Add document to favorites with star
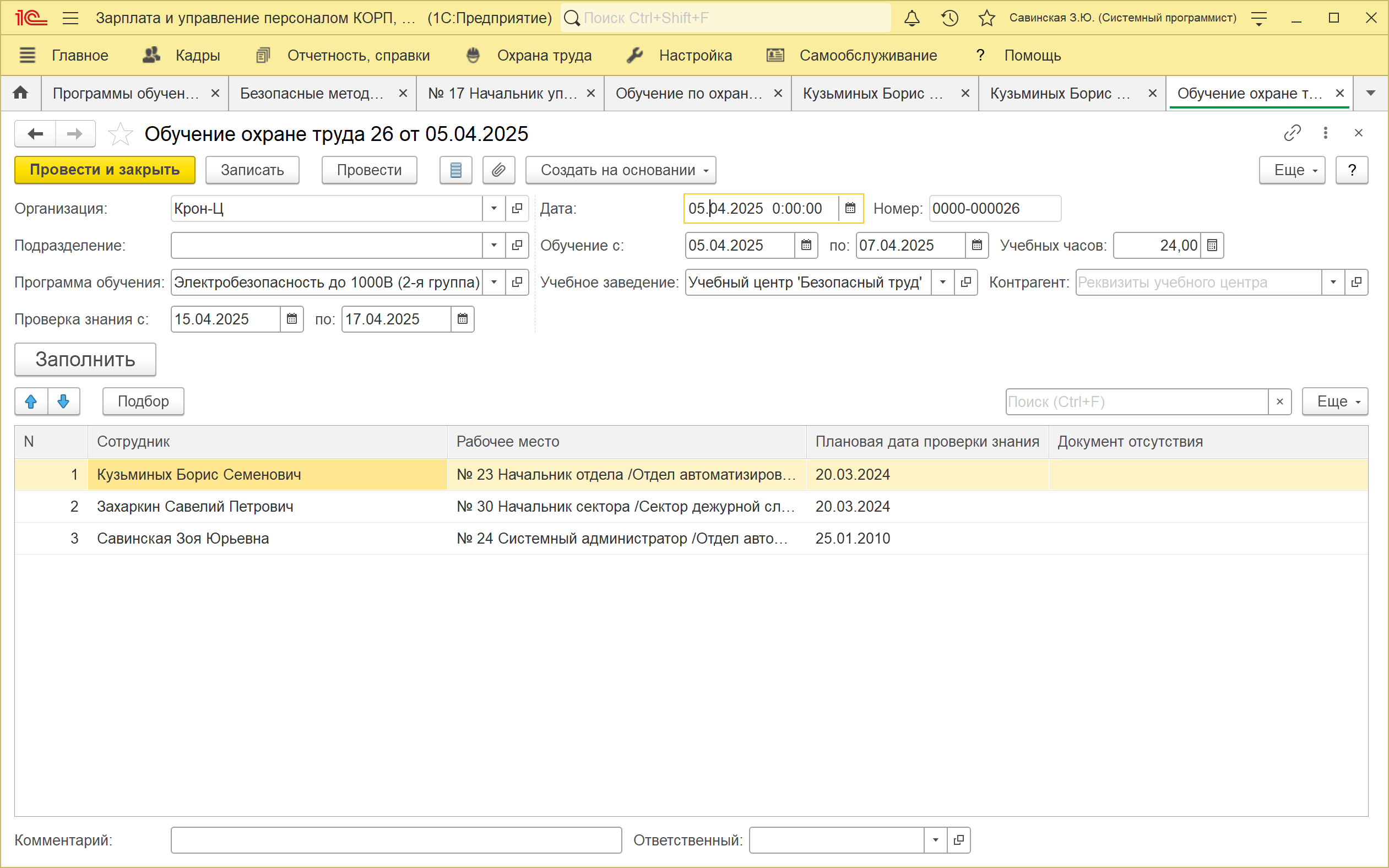Screen dimensions: 1389x868 tap(120, 134)
